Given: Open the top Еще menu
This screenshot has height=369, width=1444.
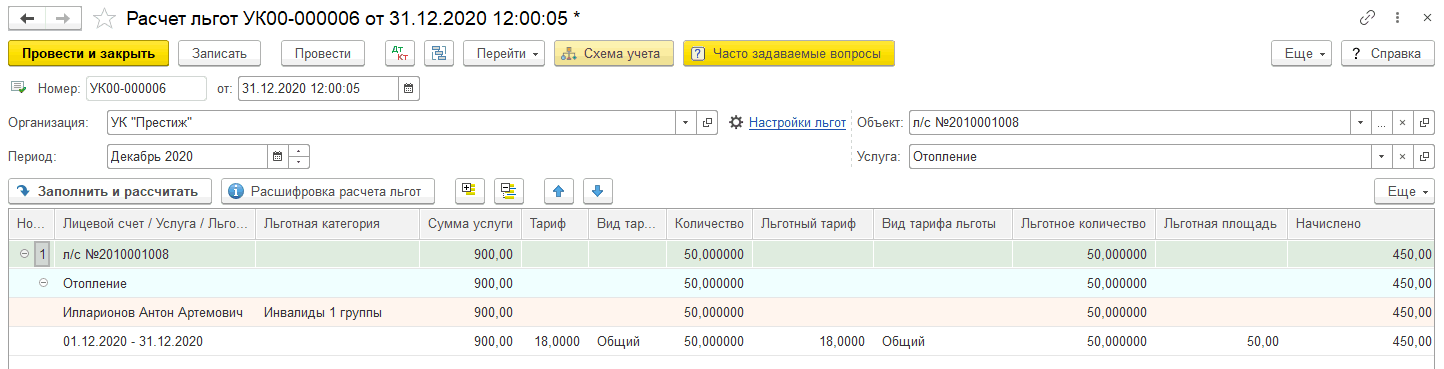Looking at the screenshot, I should [1301, 54].
